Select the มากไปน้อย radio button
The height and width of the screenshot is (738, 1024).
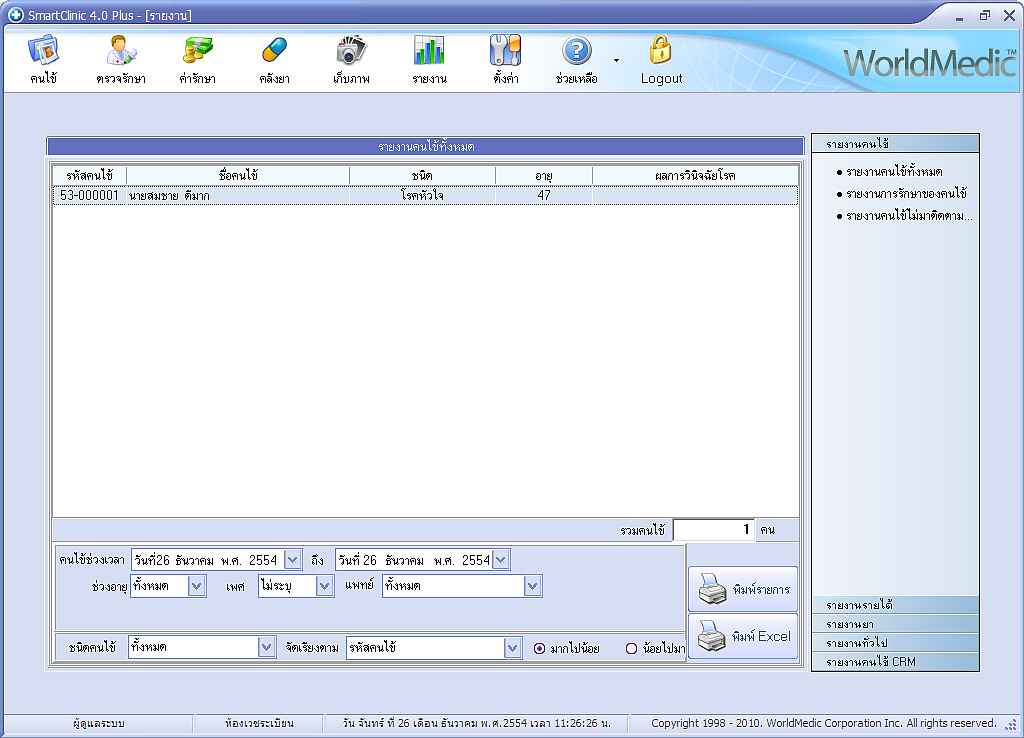[540, 648]
